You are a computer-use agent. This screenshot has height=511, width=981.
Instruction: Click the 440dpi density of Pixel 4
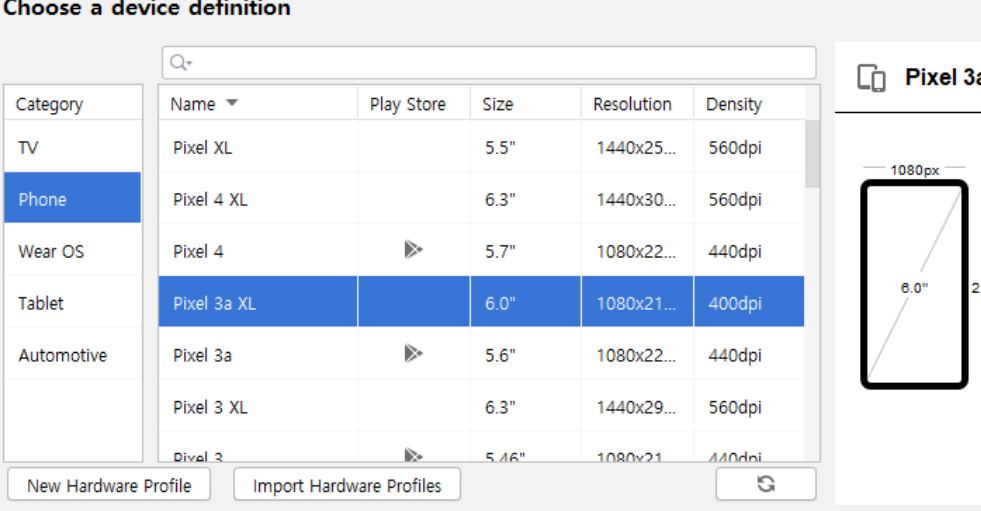(750, 251)
